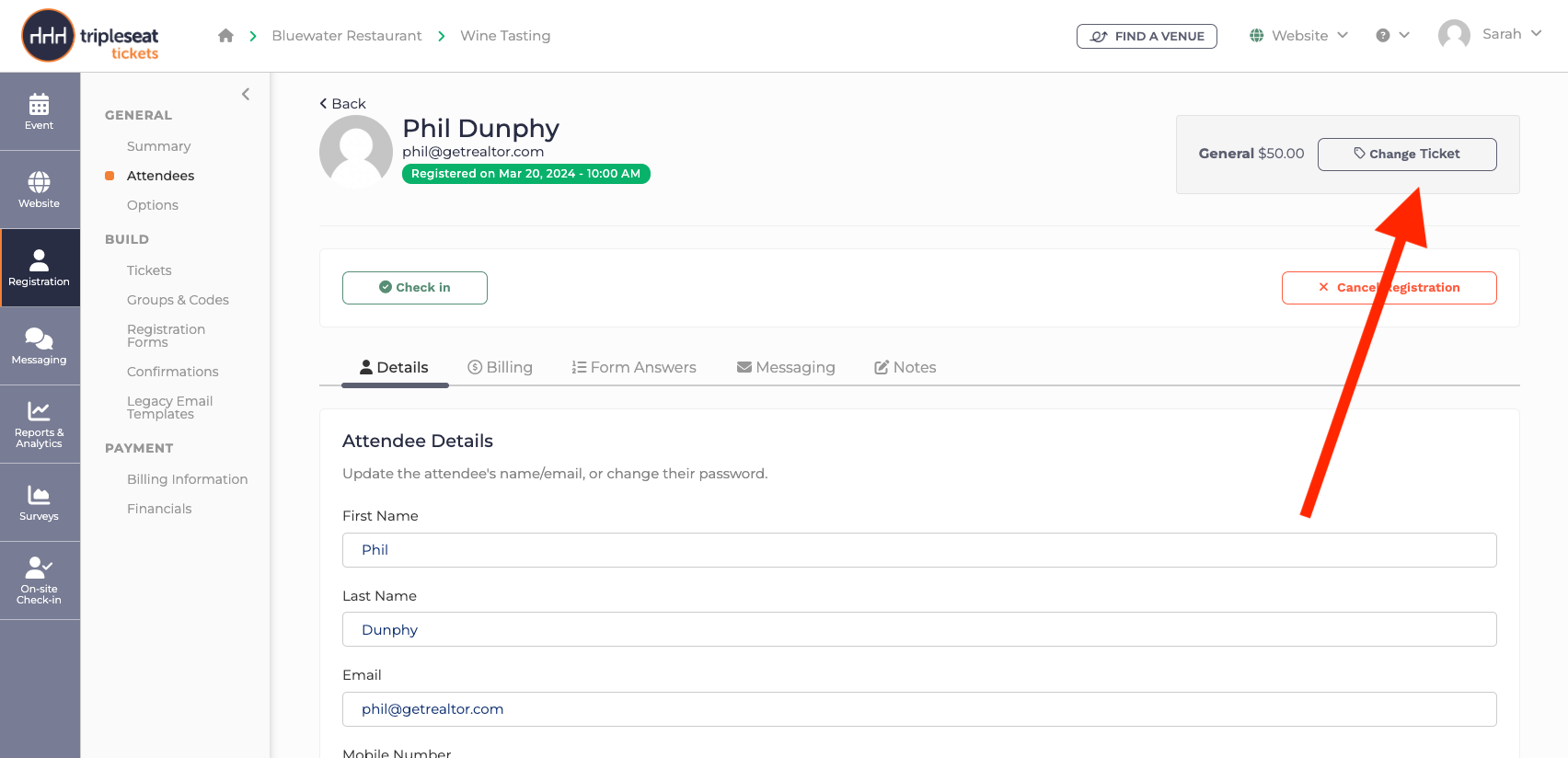Collapse the side menu with the chevron

(x=246, y=94)
